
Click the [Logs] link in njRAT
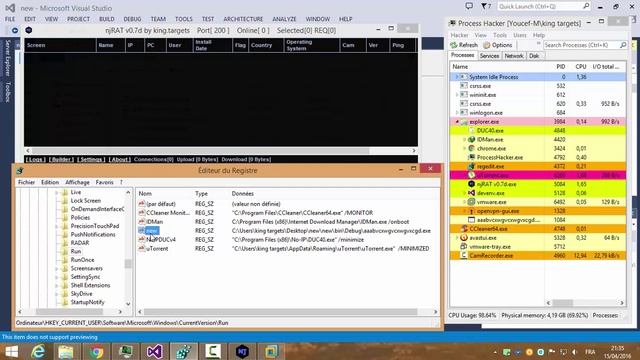pyautogui.click(x=36, y=160)
